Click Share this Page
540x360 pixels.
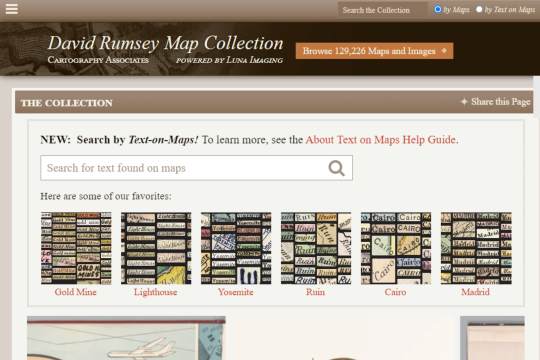click(500, 102)
